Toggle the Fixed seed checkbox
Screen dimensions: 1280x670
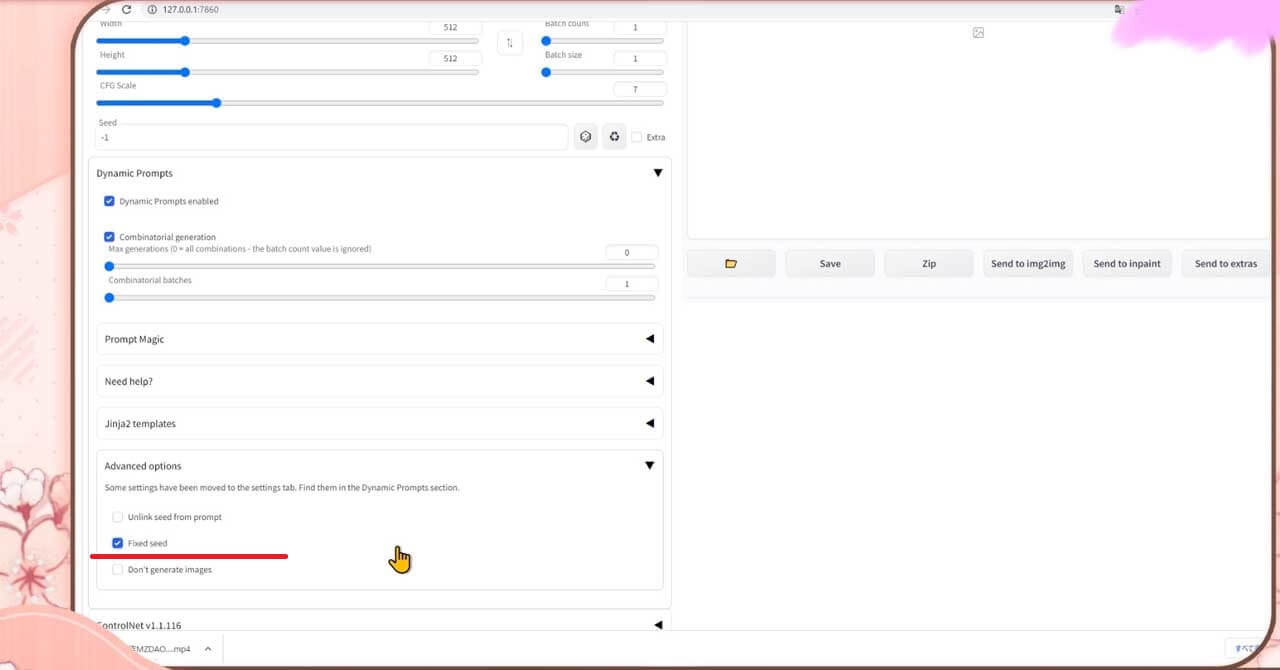(x=118, y=543)
